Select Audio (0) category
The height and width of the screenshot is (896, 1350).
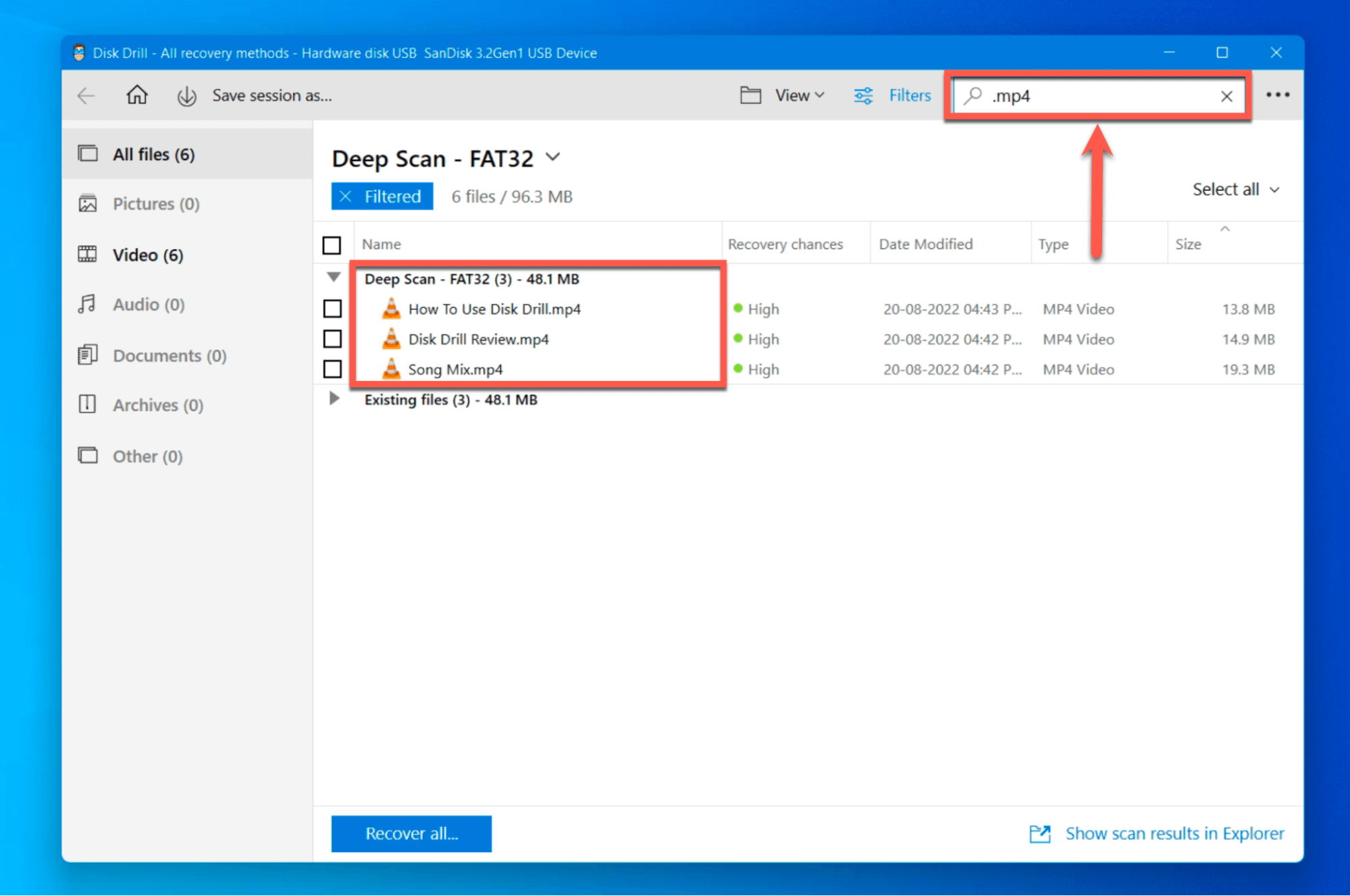click(187, 305)
